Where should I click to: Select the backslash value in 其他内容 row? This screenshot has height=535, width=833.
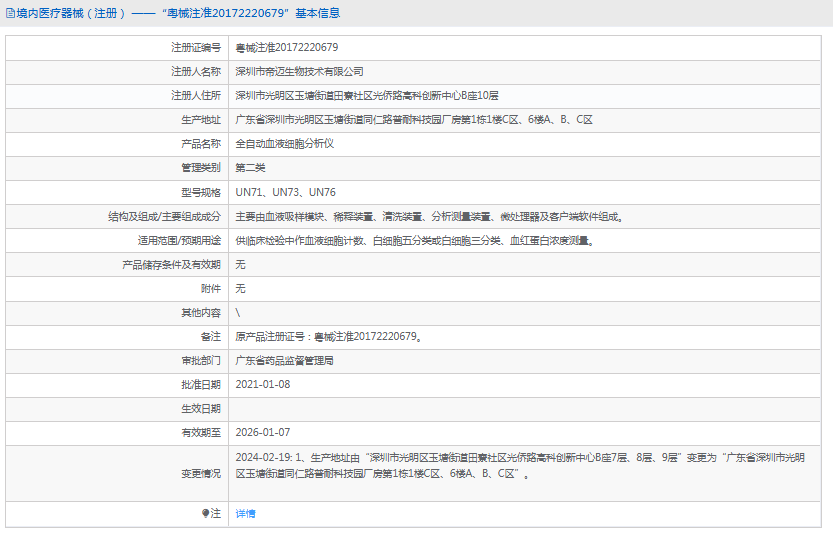[x=238, y=313]
